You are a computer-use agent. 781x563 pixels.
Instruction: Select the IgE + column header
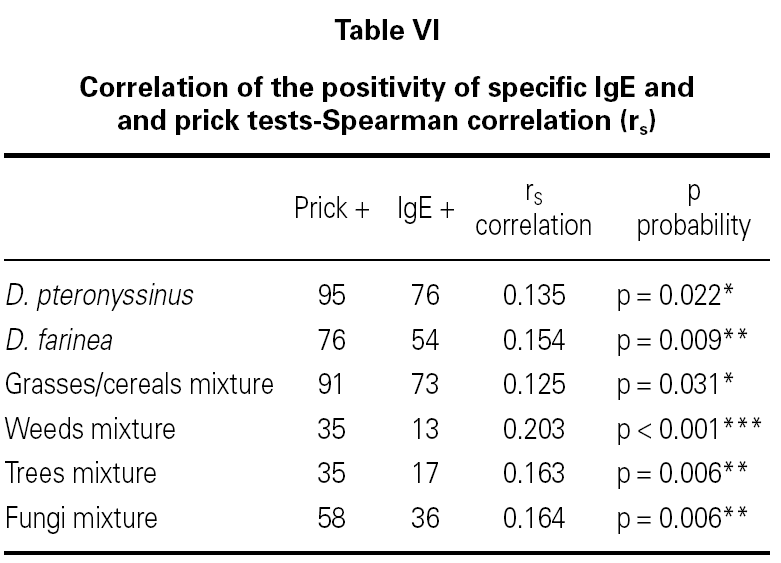point(426,209)
